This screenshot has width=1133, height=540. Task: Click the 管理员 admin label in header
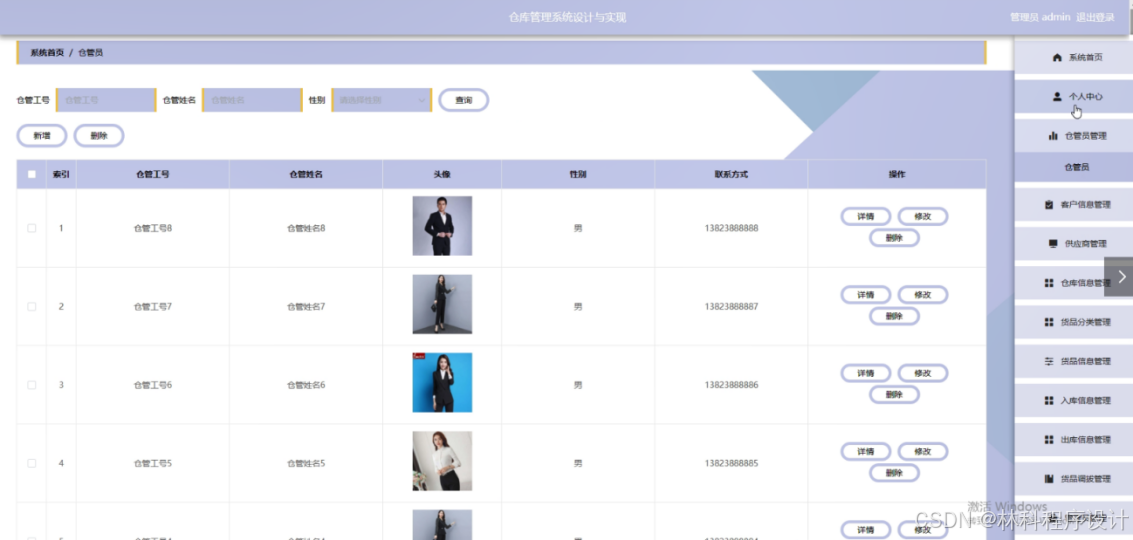1040,17
